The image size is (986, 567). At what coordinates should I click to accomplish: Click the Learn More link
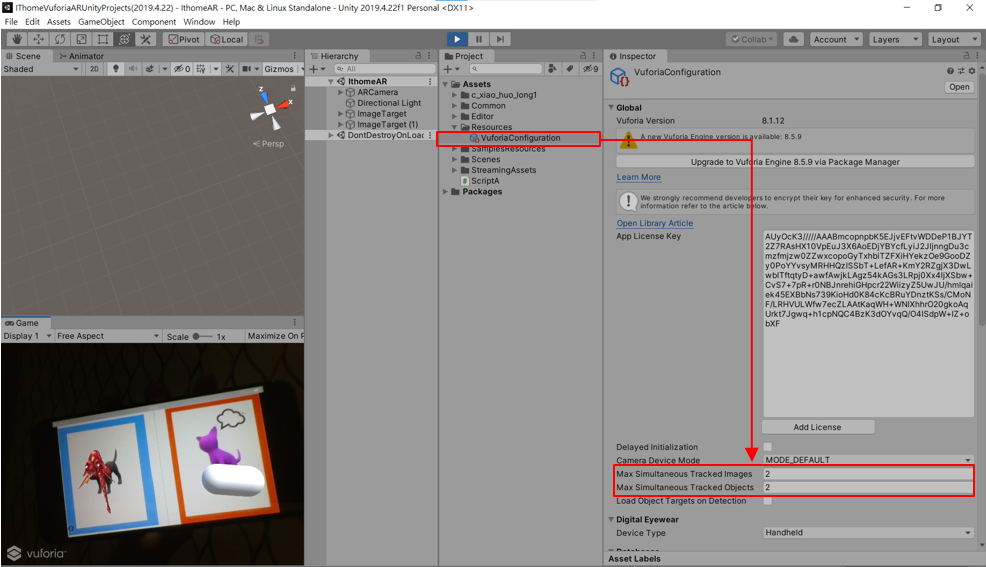tap(638, 177)
